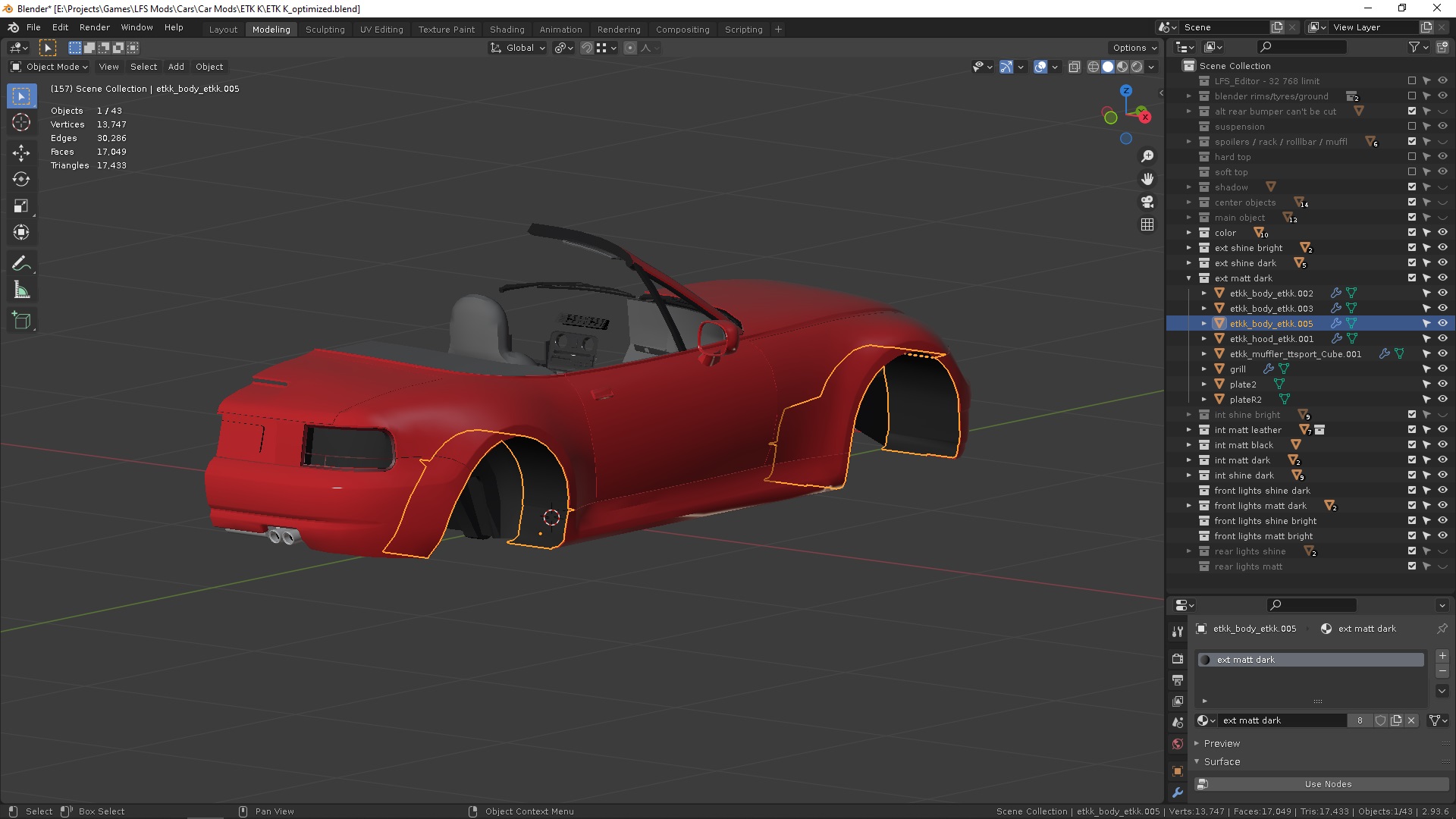The width and height of the screenshot is (1456, 819).
Task: Choose the Measure tool
Action: (21, 290)
